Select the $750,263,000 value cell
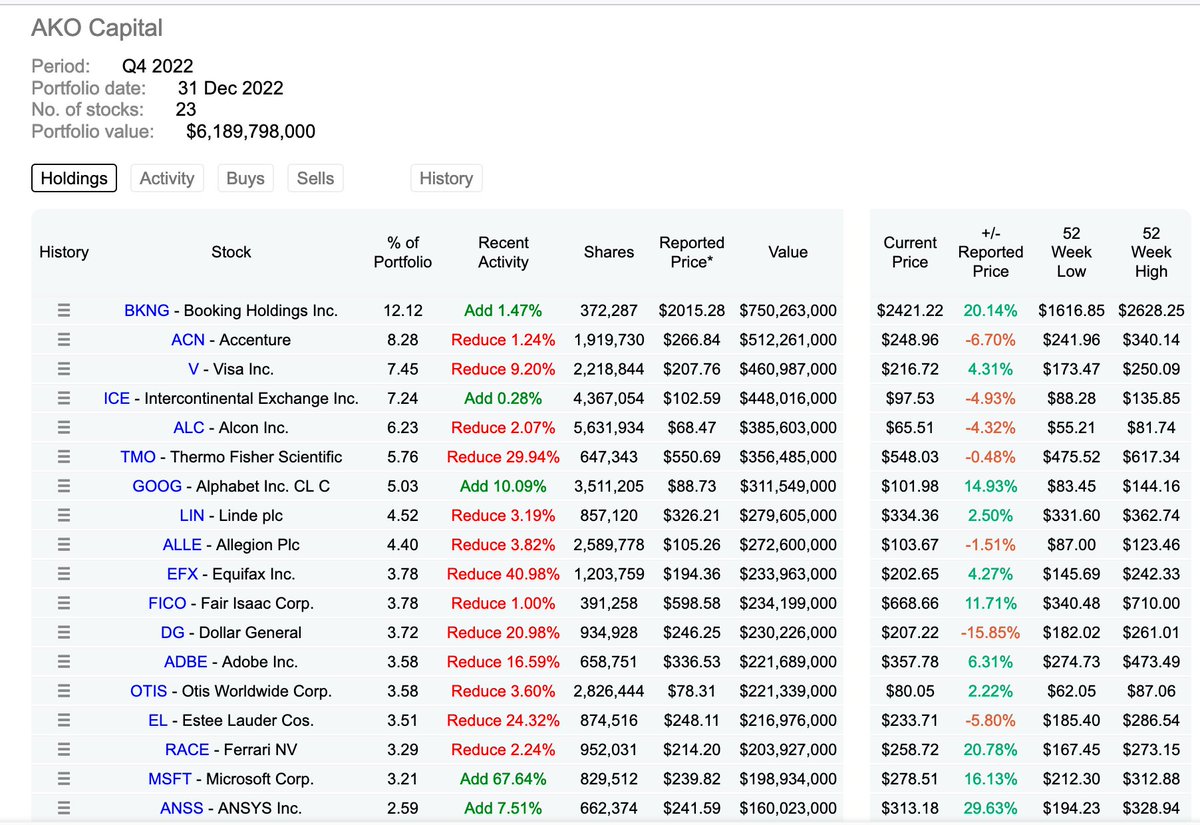Image resolution: width=1200 pixels, height=825 pixels. click(788, 311)
